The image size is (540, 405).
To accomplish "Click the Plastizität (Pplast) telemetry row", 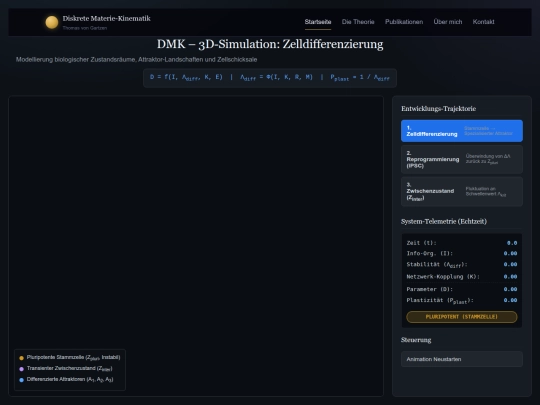I will (461, 300).
